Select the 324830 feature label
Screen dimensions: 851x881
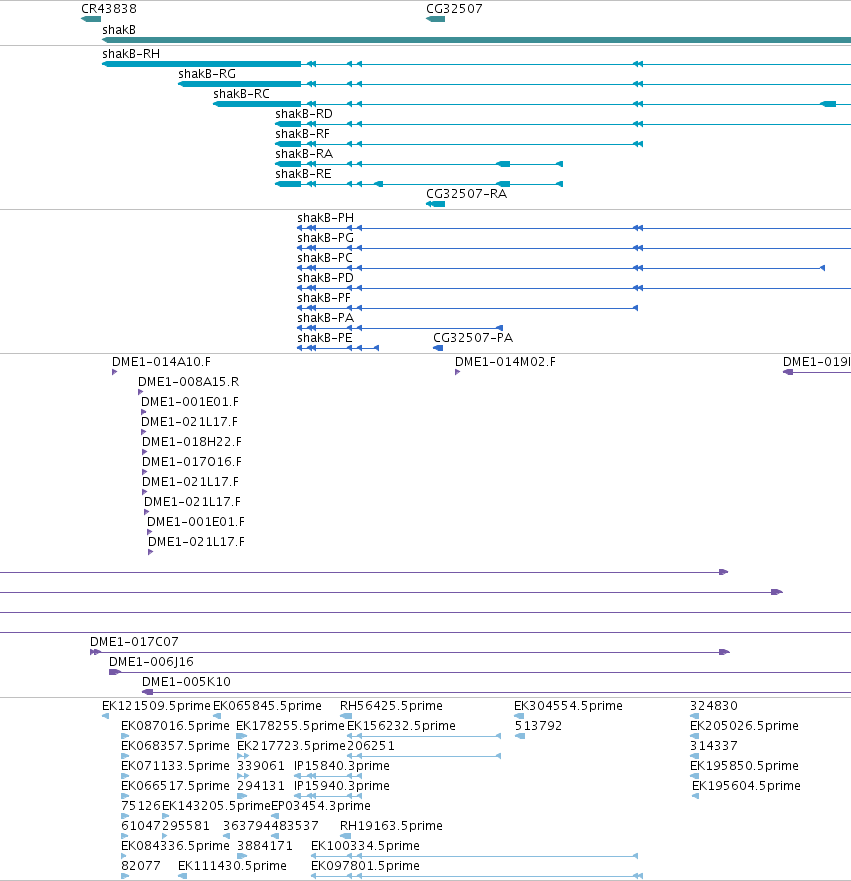(713, 706)
